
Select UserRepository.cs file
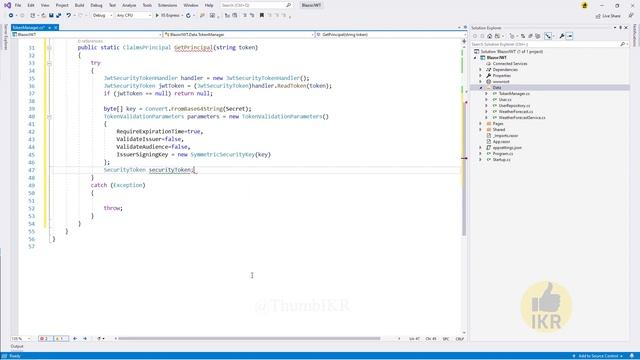point(514,106)
